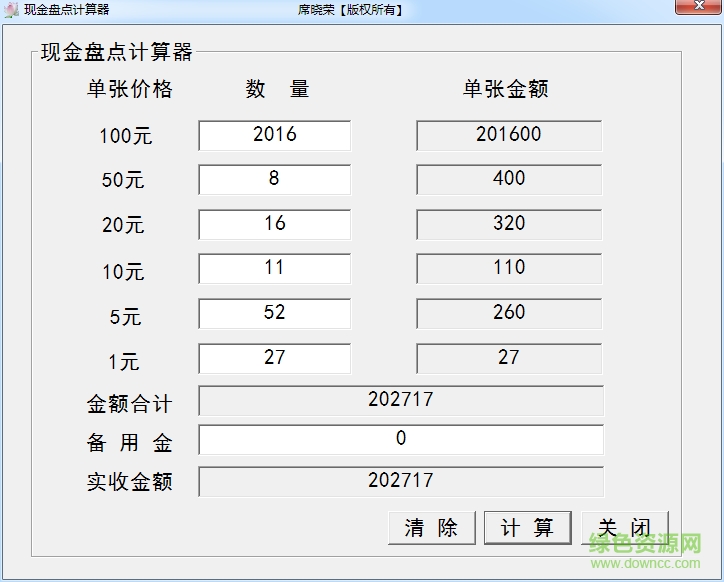Click the 100元 amount field showing 201600
Screen dimensions: 724x582
click(x=509, y=135)
